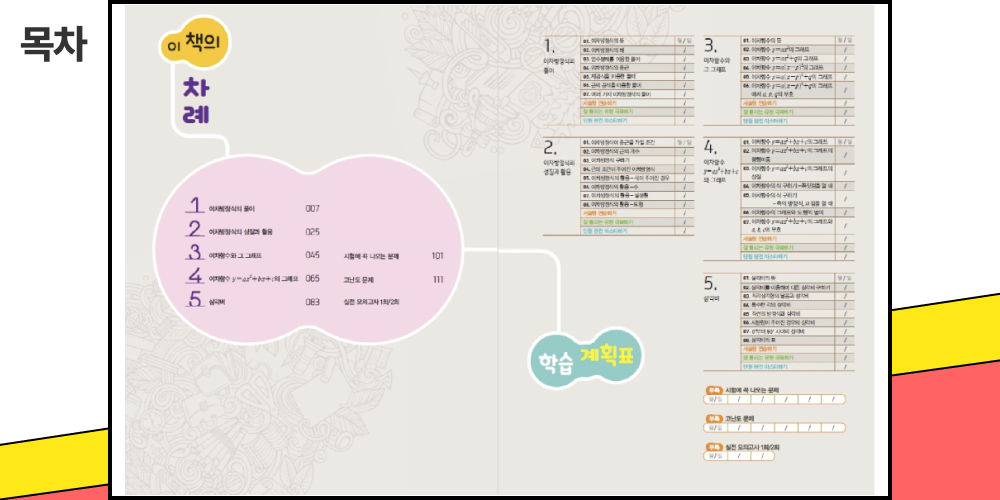Open chapter 4 이차함수 그래프 entry at page 065

click(262, 278)
